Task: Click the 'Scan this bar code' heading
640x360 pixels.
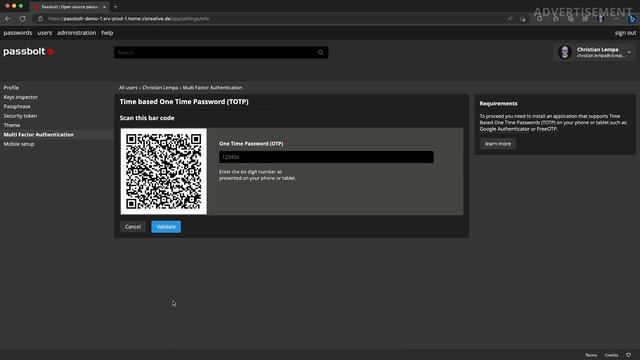Action: [x=147, y=118]
